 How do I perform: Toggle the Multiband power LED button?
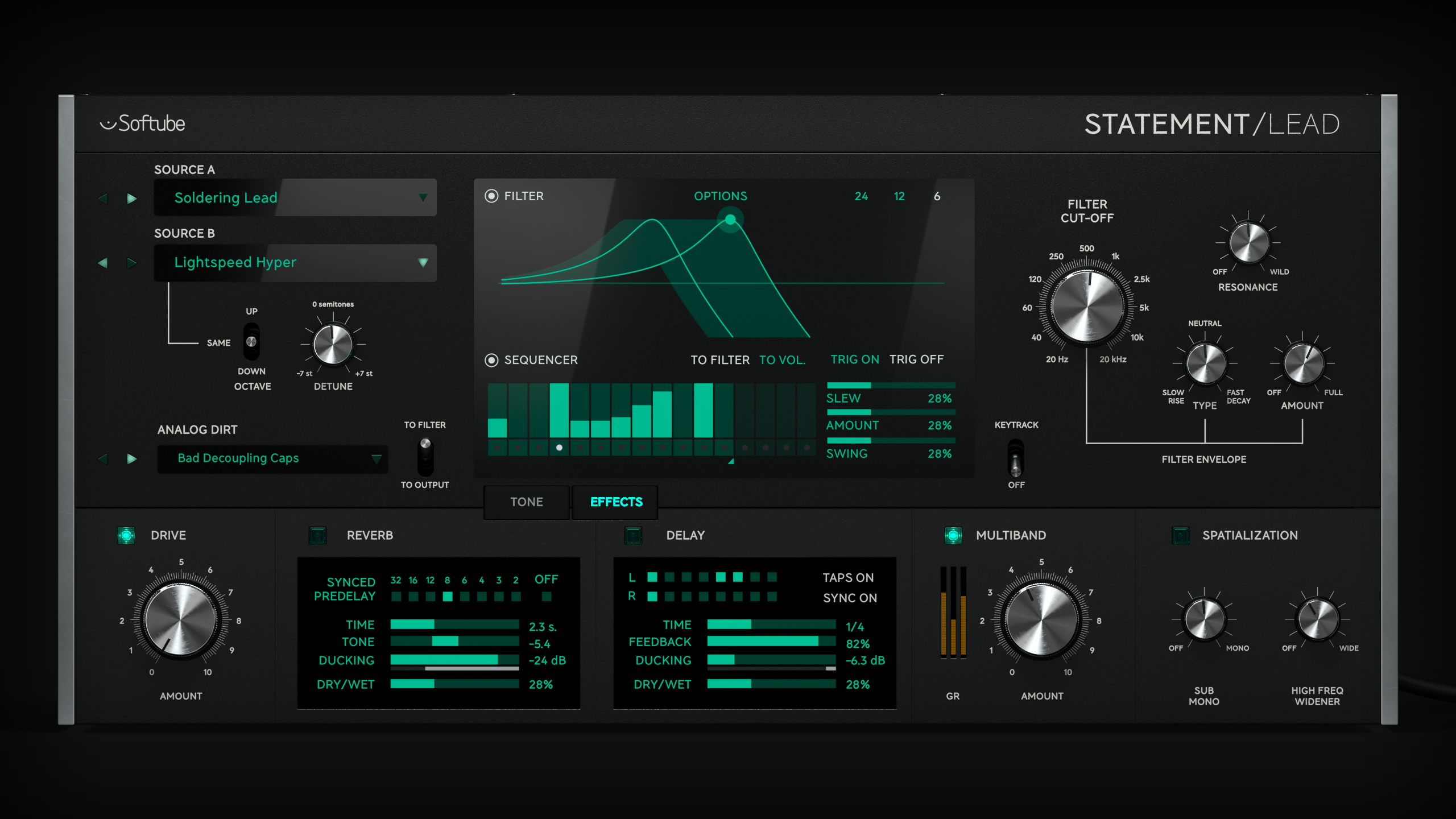(953, 535)
